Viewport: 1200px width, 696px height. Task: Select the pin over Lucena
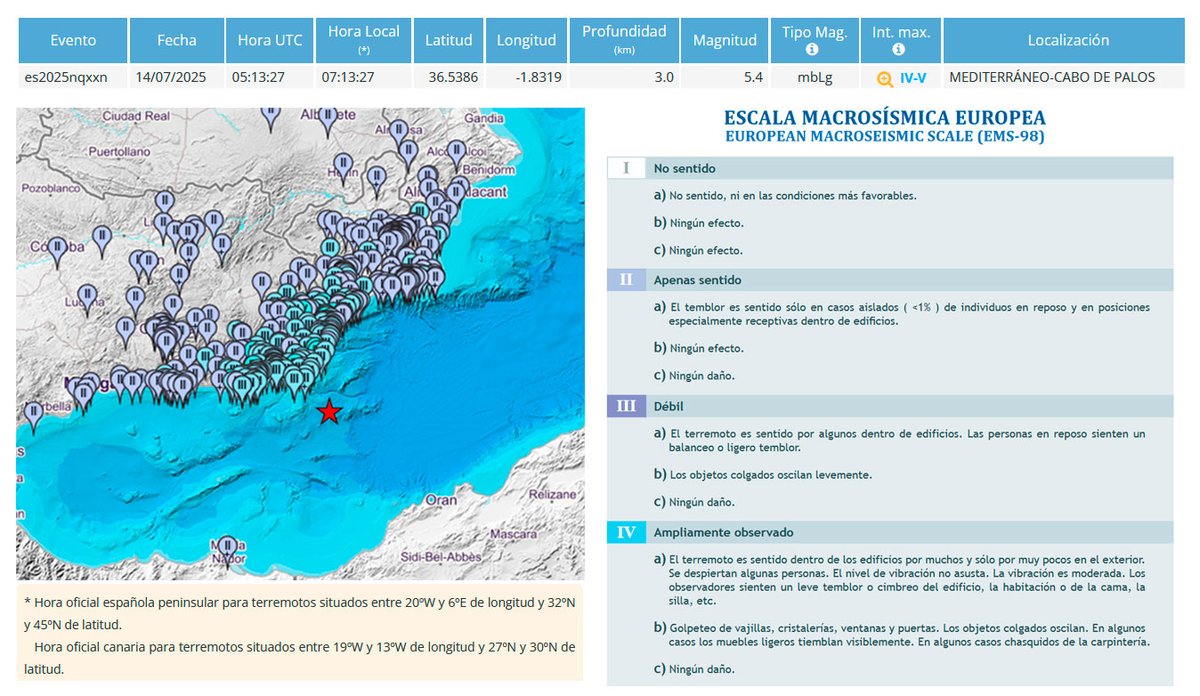87,300
